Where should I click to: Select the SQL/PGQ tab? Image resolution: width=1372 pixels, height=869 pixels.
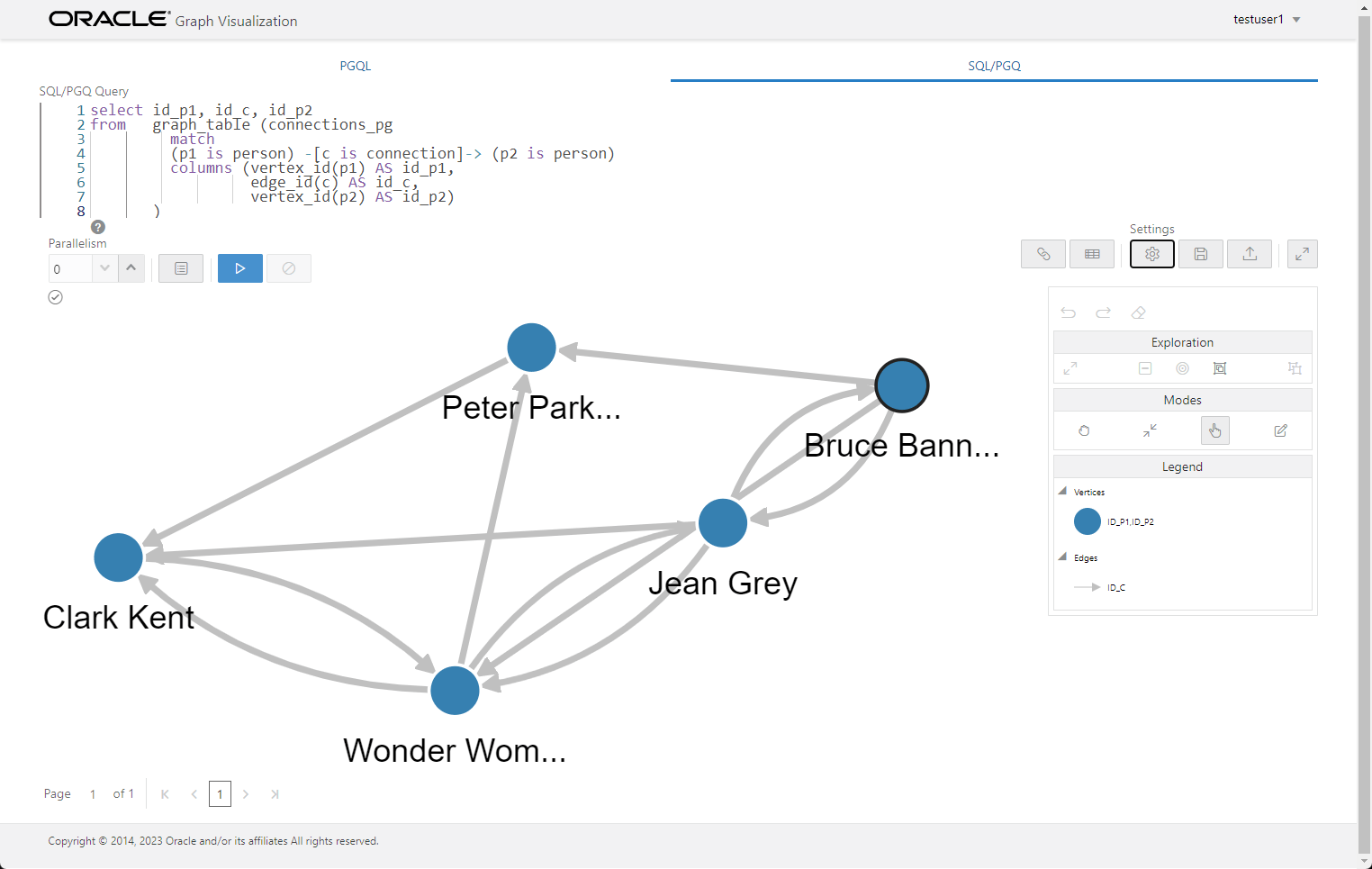click(993, 65)
